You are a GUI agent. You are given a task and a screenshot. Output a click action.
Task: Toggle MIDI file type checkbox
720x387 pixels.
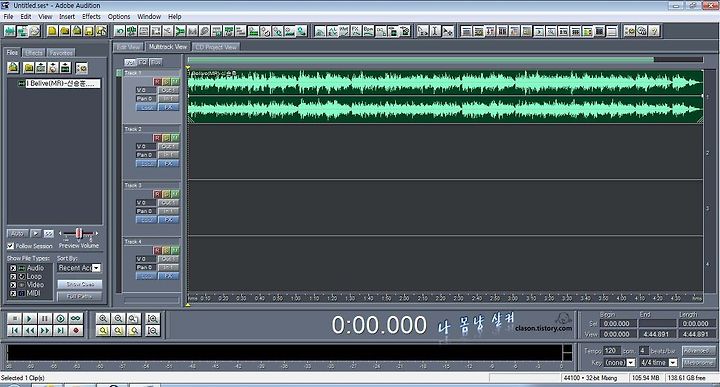tap(13, 293)
